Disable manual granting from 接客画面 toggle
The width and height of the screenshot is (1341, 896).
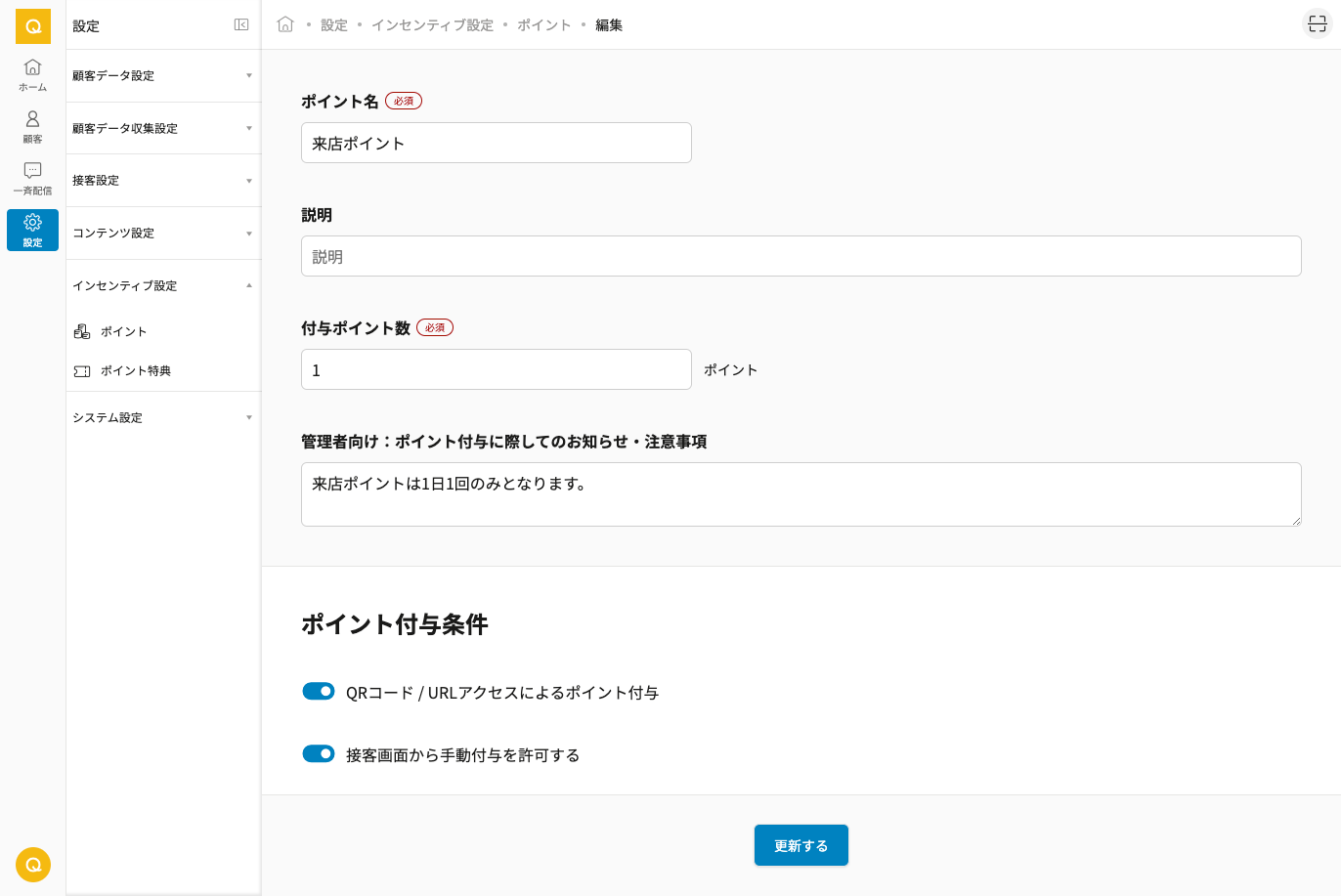tap(319, 753)
